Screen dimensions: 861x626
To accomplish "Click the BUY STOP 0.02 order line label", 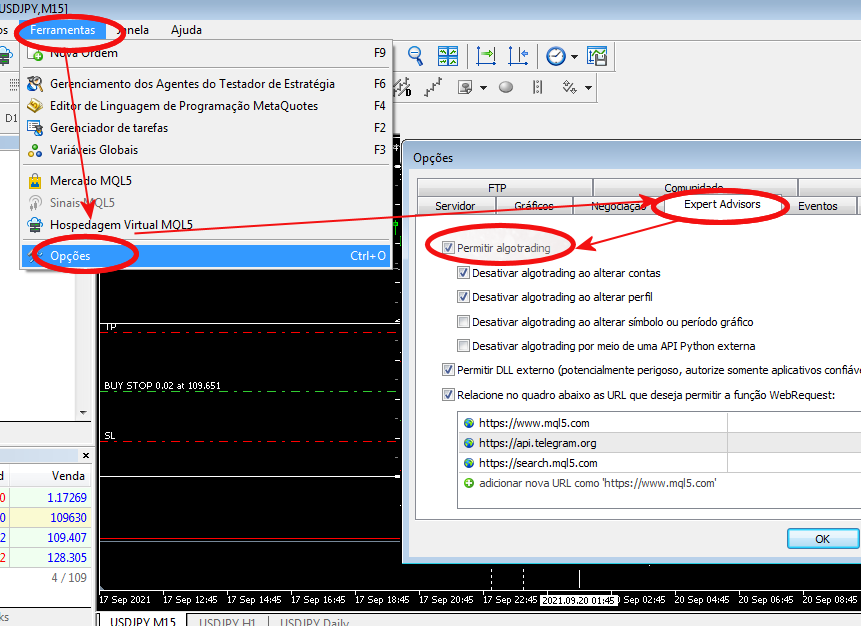I will [162, 385].
